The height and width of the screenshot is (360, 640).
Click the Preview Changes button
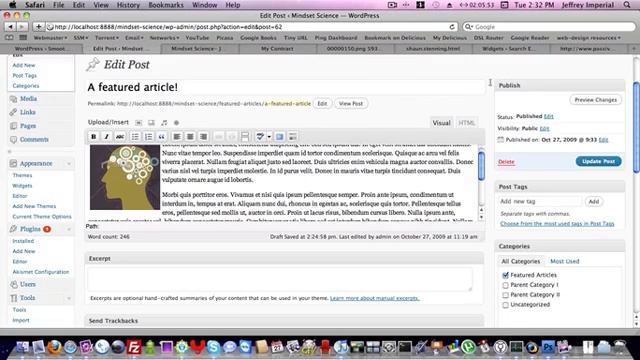pos(596,100)
